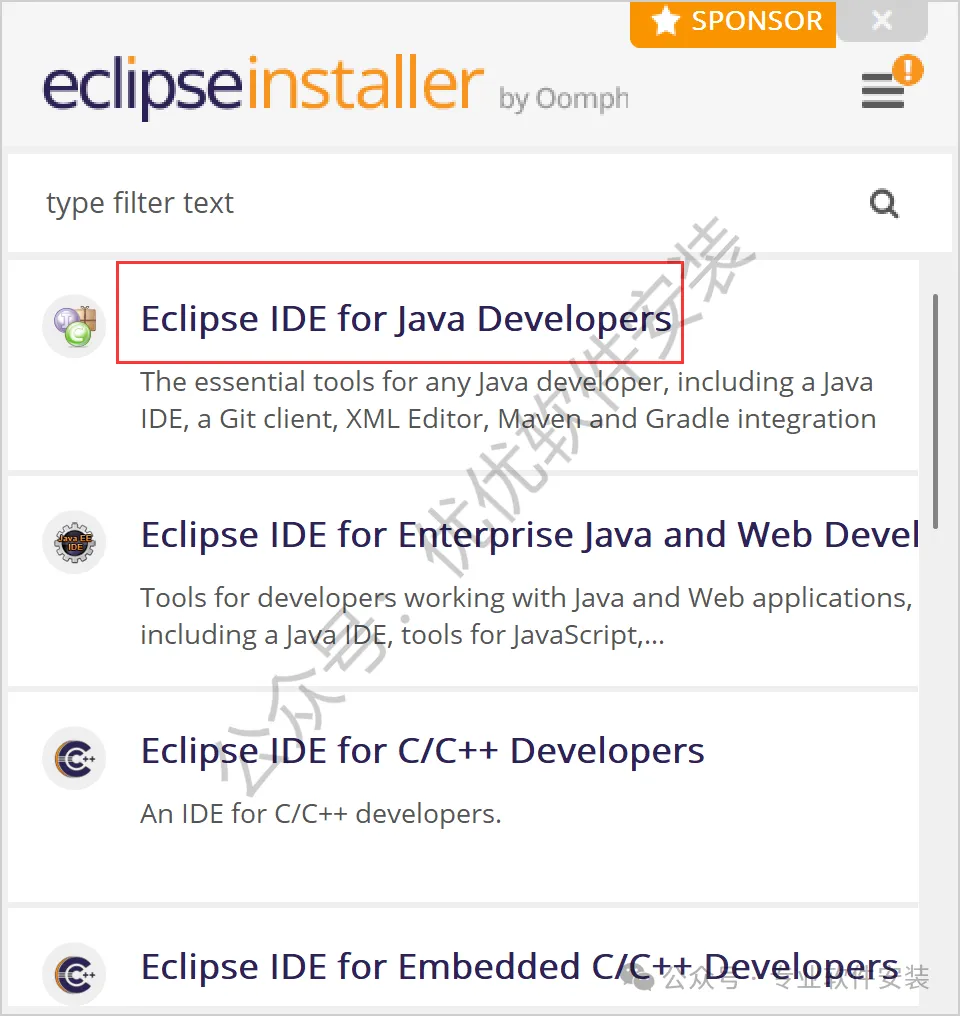Choose Eclipse IDE for Enterprise Java and Web title
The image size is (960, 1016).
click(x=530, y=535)
